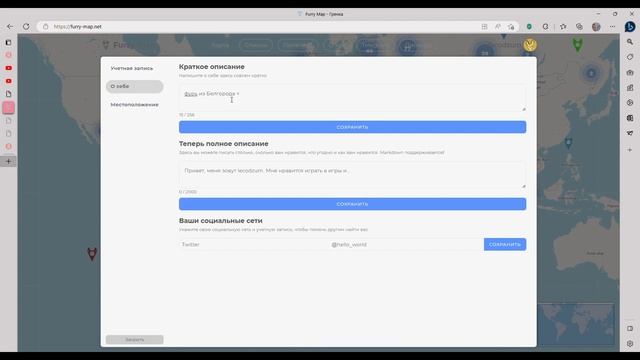
Task: Click the Закрыть button of the dialog
Action: point(134,339)
